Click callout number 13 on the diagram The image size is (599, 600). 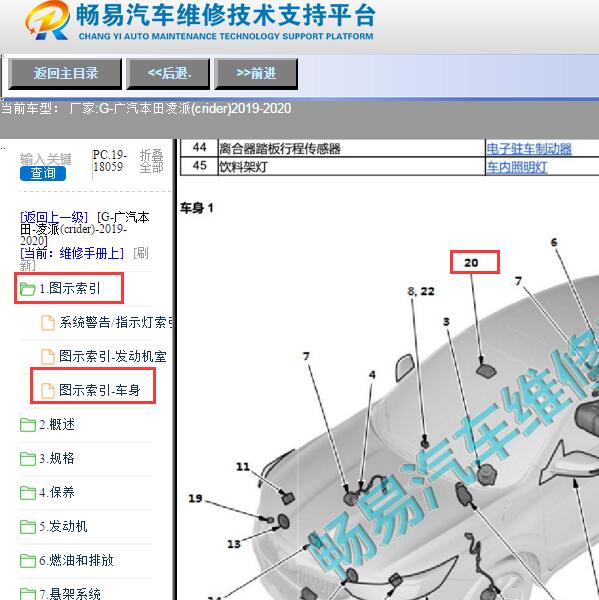pyautogui.click(x=234, y=544)
